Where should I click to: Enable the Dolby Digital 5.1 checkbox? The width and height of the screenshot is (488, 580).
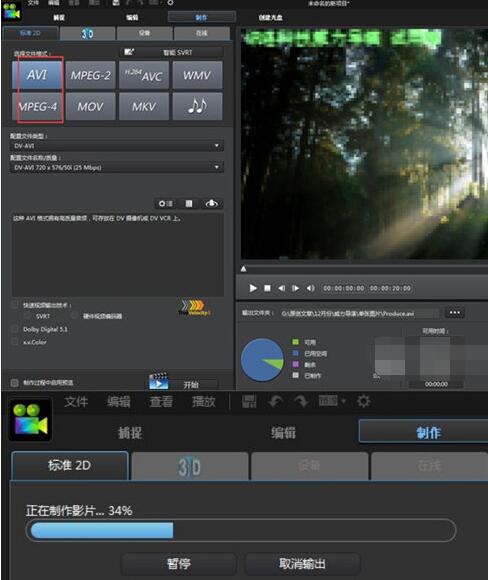(x=15, y=329)
